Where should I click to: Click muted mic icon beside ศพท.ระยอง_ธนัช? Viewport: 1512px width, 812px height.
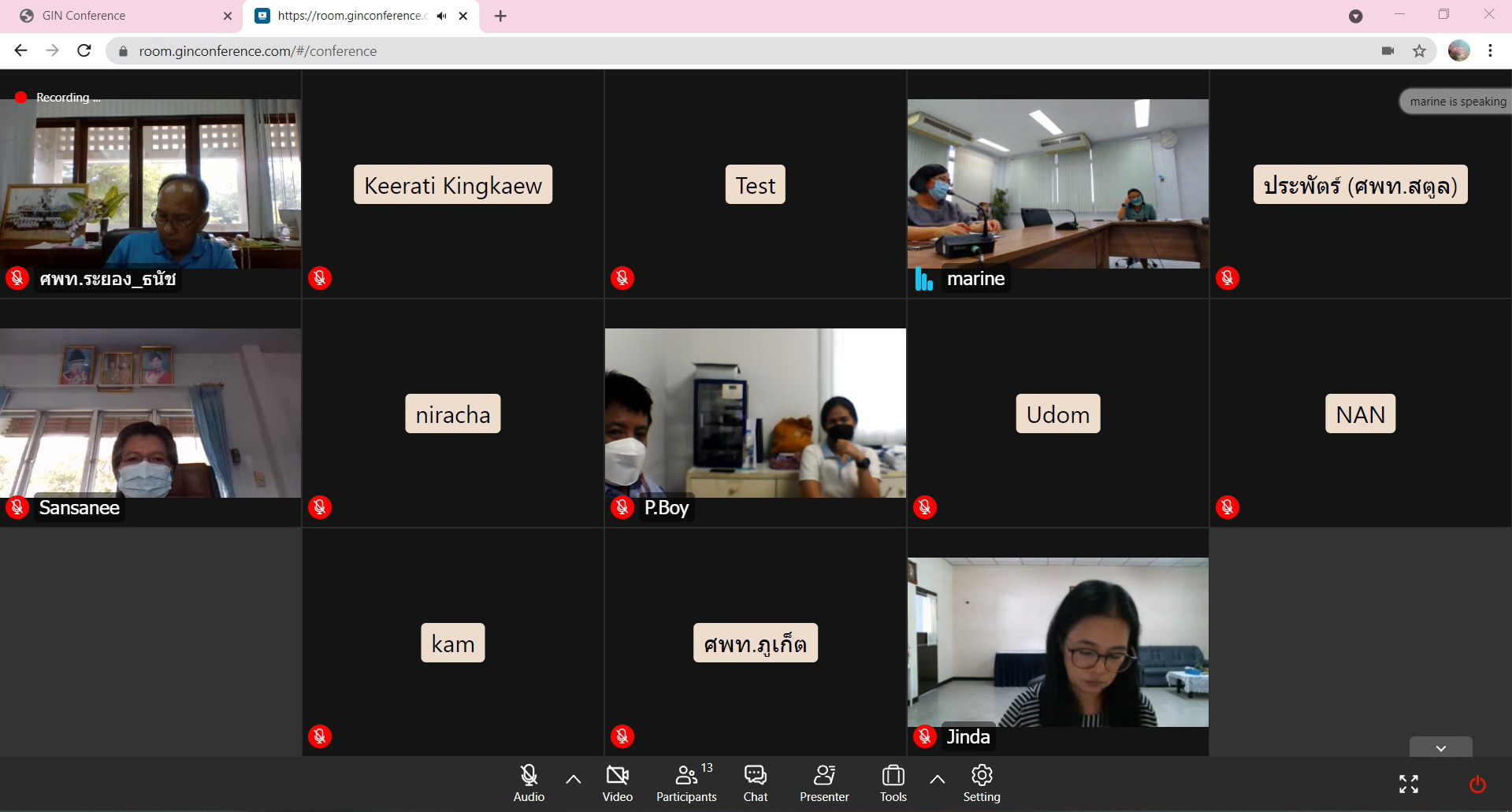[x=17, y=278]
